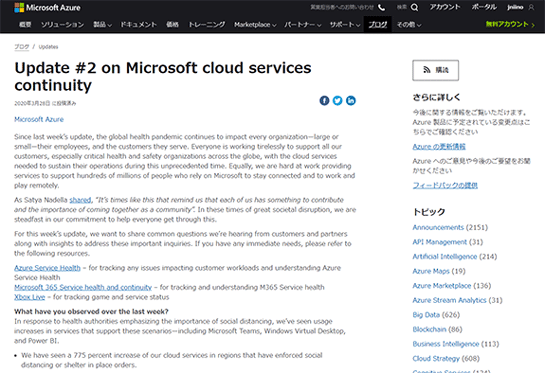The height and width of the screenshot is (373, 545).
Task: Open the Business Intelligence topic
Action: [446, 344]
